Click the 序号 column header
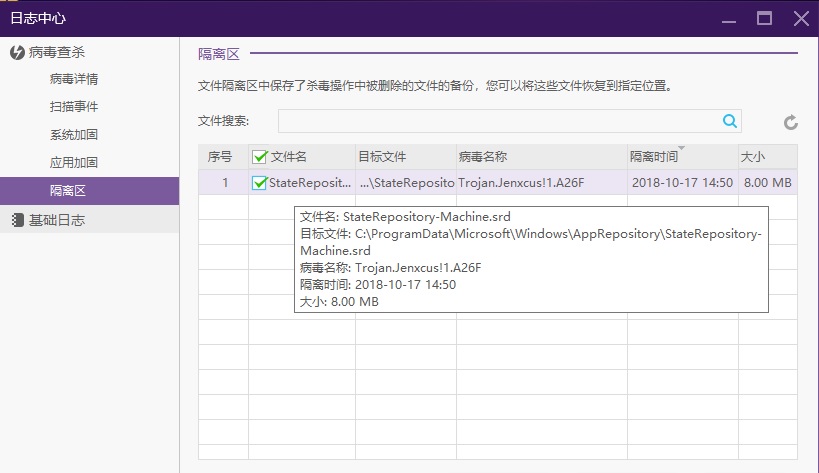 tap(224, 157)
